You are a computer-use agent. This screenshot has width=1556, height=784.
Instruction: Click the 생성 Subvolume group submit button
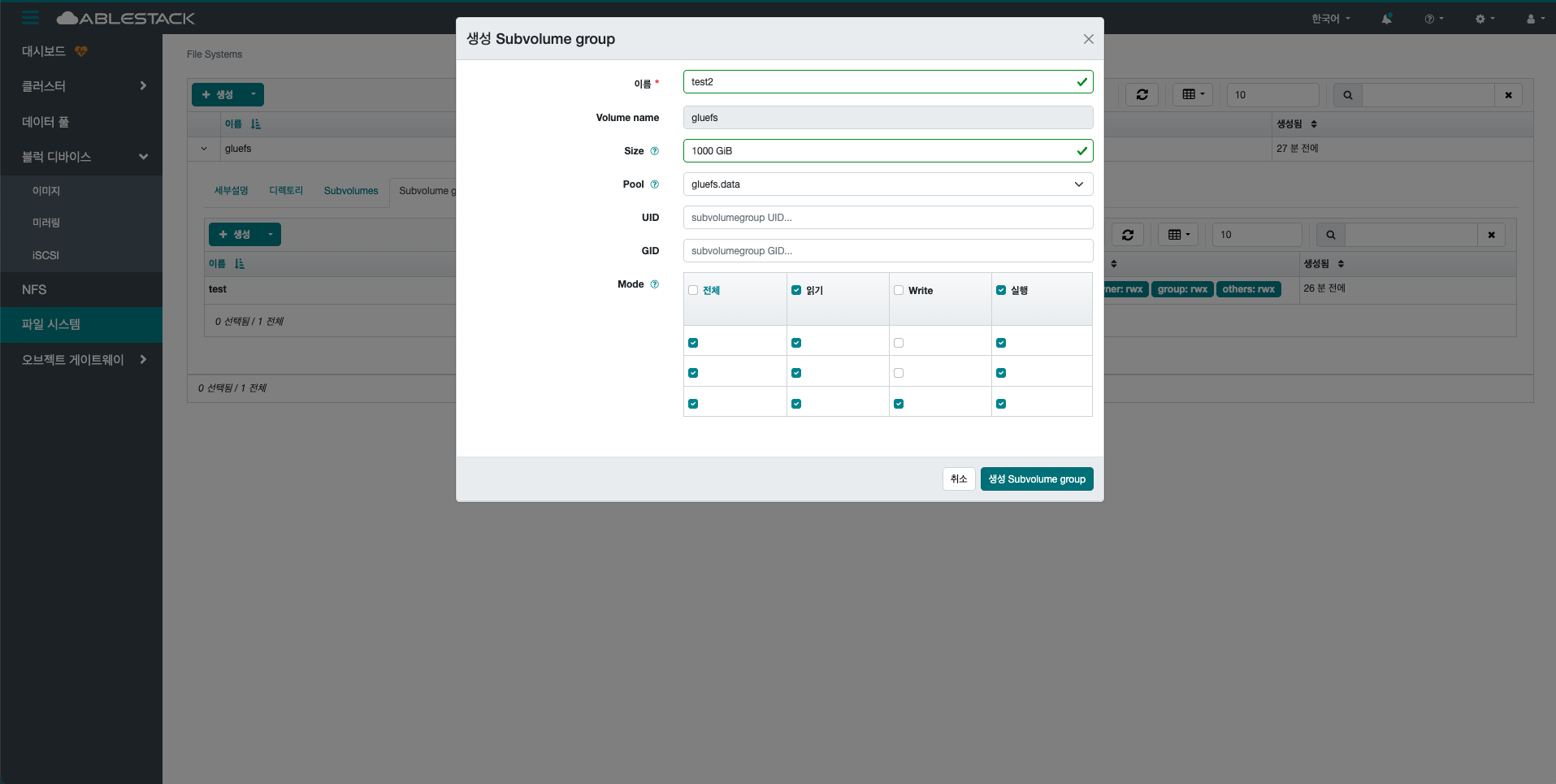coord(1037,479)
